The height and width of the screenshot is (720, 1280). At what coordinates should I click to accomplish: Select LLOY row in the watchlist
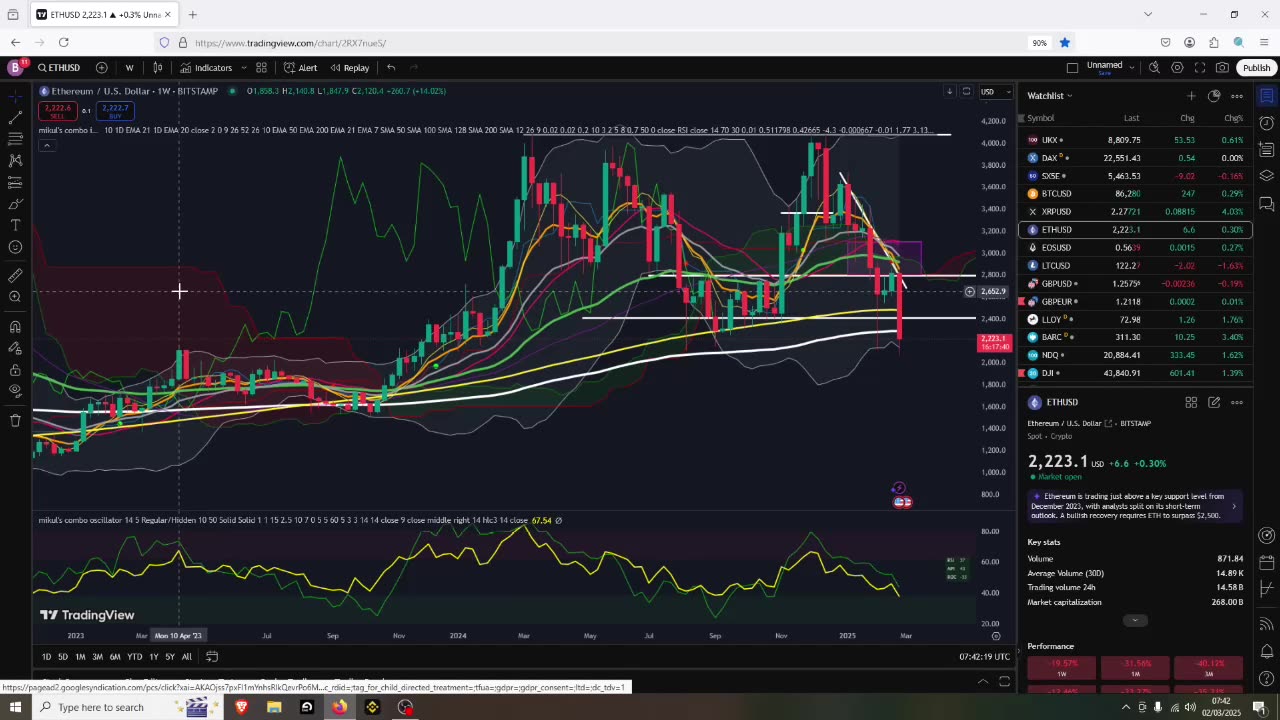click(1135, 320)
